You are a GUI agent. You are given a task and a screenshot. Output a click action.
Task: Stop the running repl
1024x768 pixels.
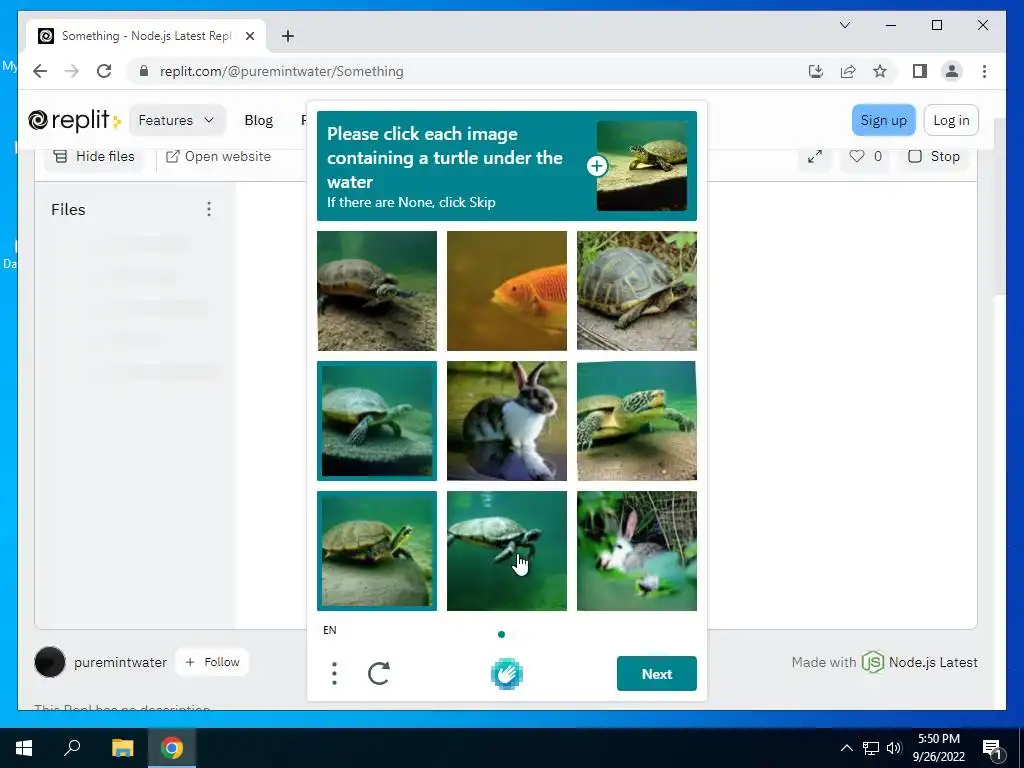pos(934,157)
